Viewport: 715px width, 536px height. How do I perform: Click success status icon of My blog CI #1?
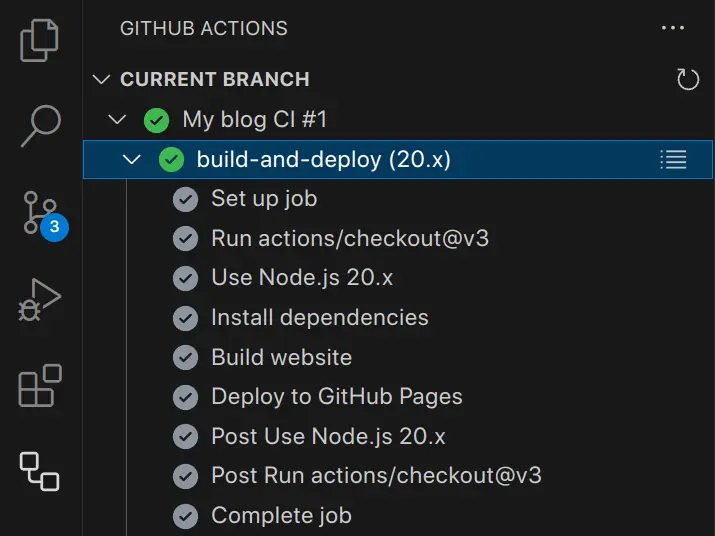pos(156,120)
